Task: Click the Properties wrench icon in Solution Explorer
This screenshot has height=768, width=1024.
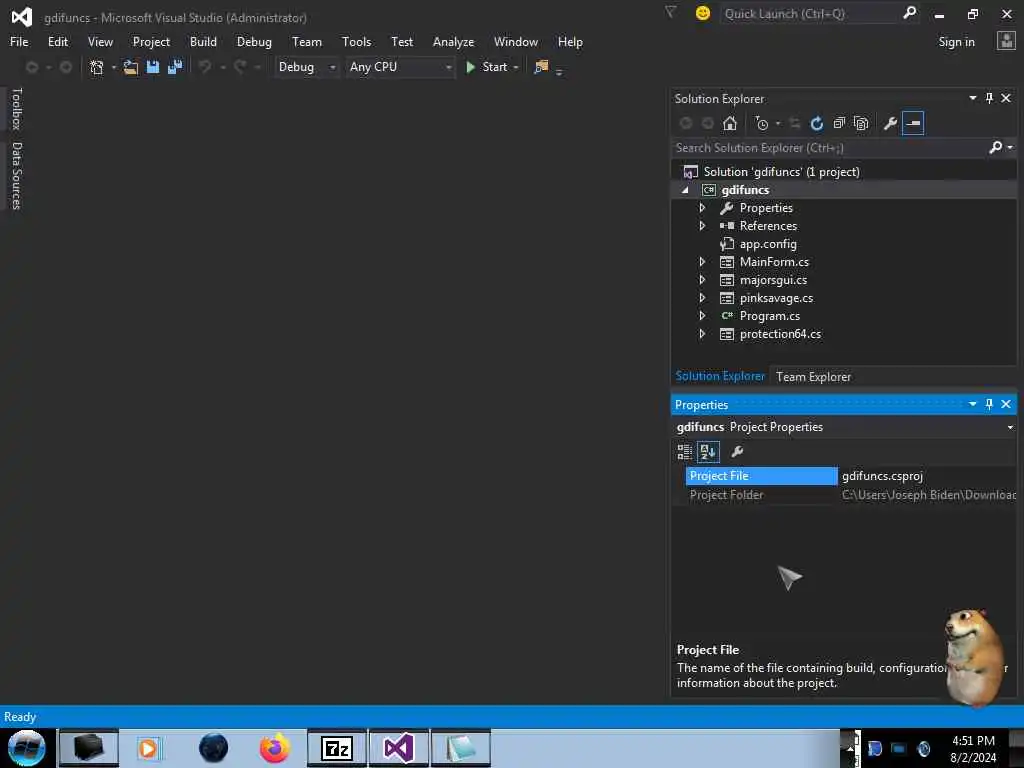Action: click(x=890, y=123)
